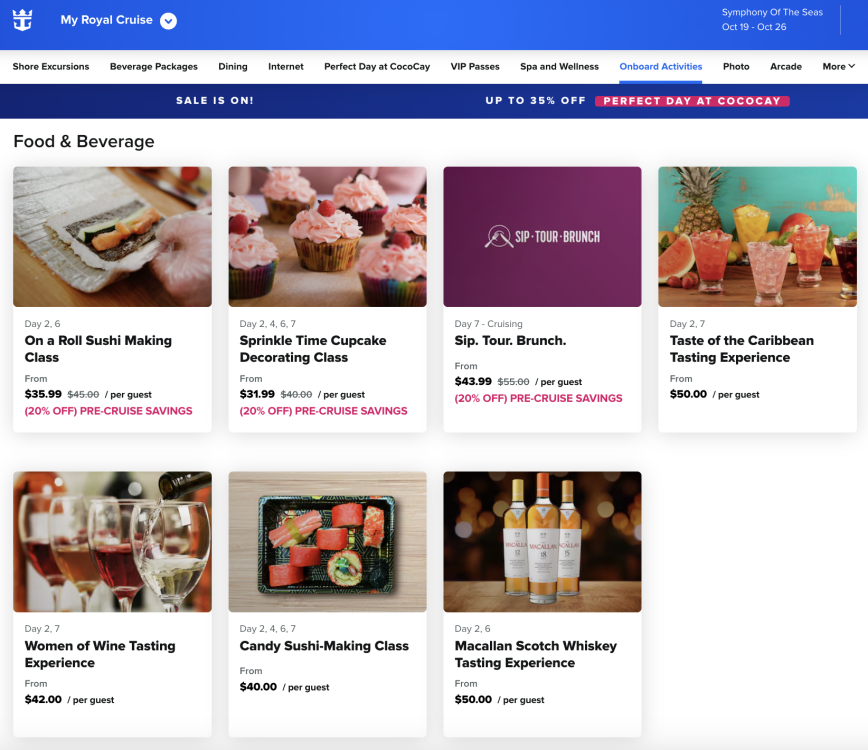The width and height of the screenshot is (868, 750).
Task: Click the $50.00 price under Macallan Scotch Whiskey
Action: 473,699
